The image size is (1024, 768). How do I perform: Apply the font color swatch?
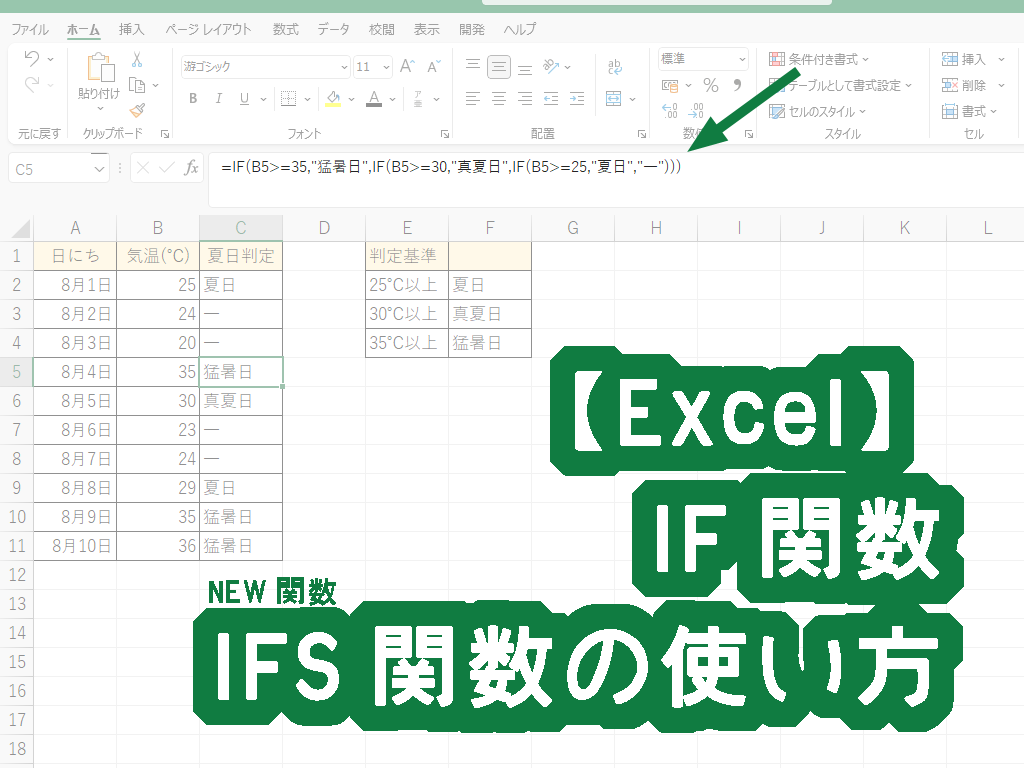pyautogui.click(x=374, y=99)
